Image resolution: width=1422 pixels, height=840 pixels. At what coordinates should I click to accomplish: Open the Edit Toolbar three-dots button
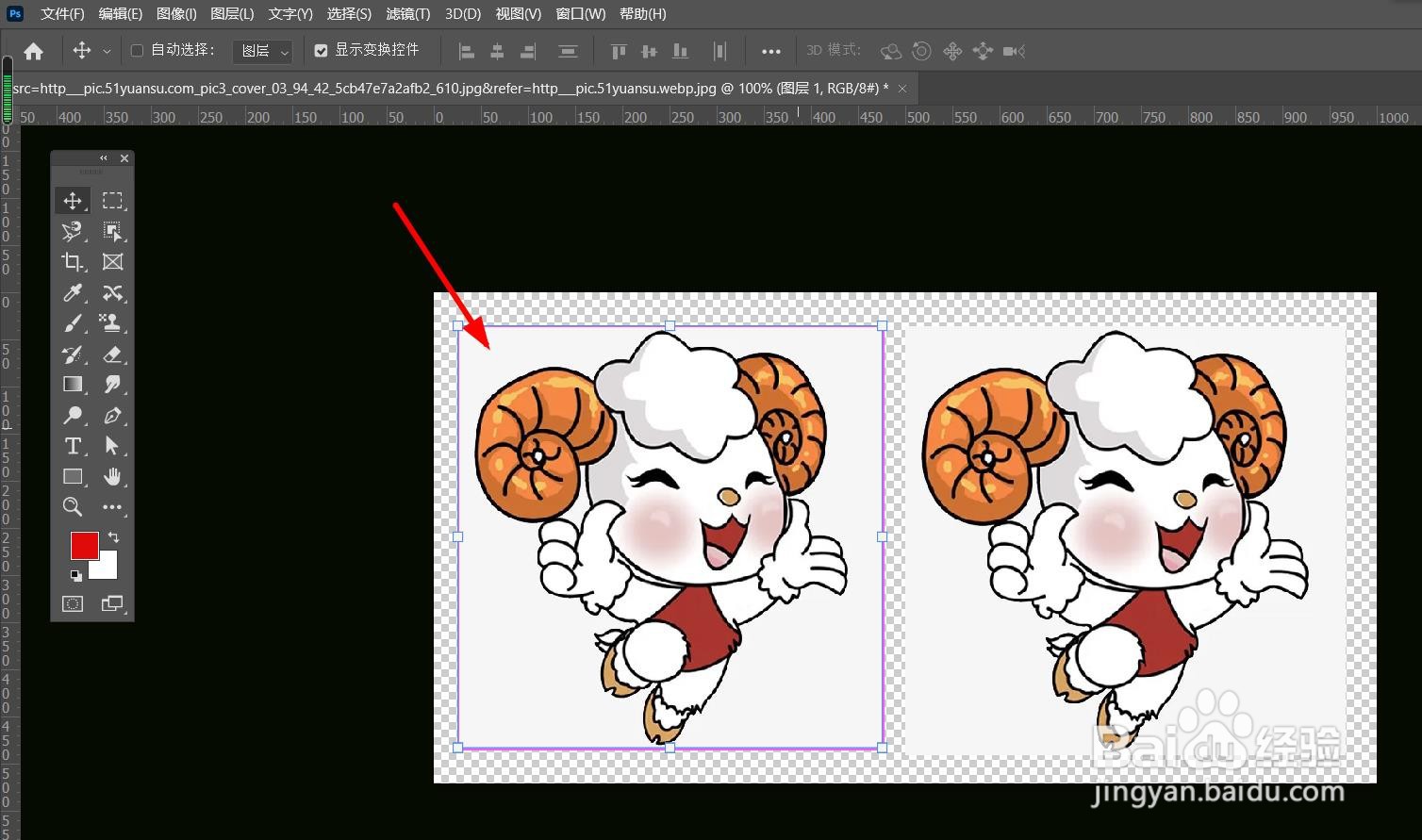coord(112,507)
